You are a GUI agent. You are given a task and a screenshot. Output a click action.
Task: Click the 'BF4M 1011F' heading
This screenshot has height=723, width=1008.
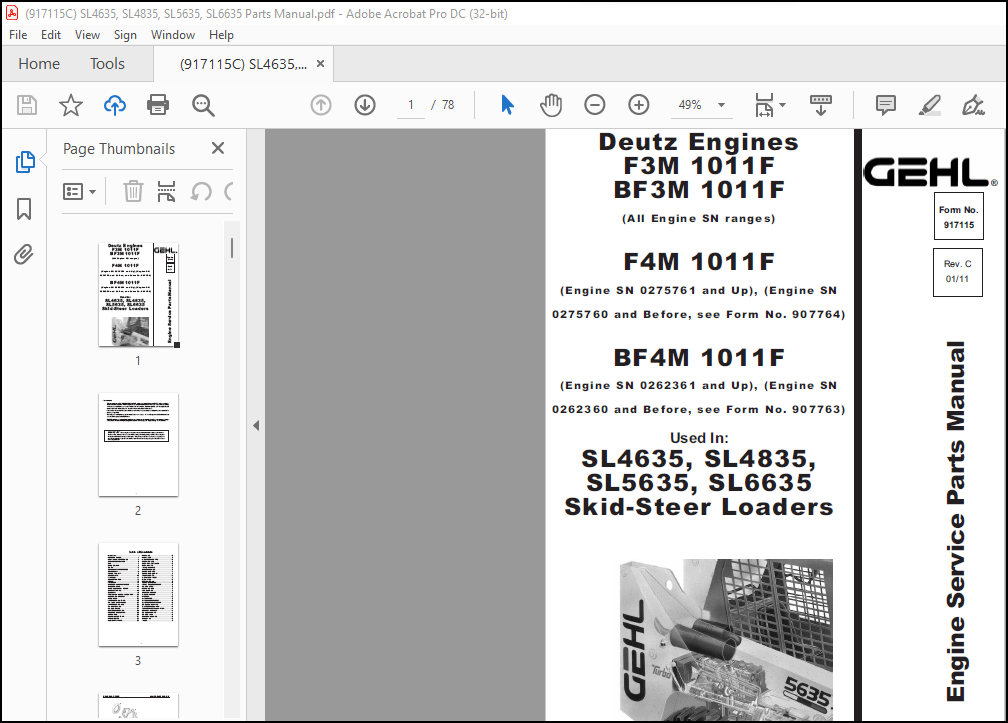(699, 357)
